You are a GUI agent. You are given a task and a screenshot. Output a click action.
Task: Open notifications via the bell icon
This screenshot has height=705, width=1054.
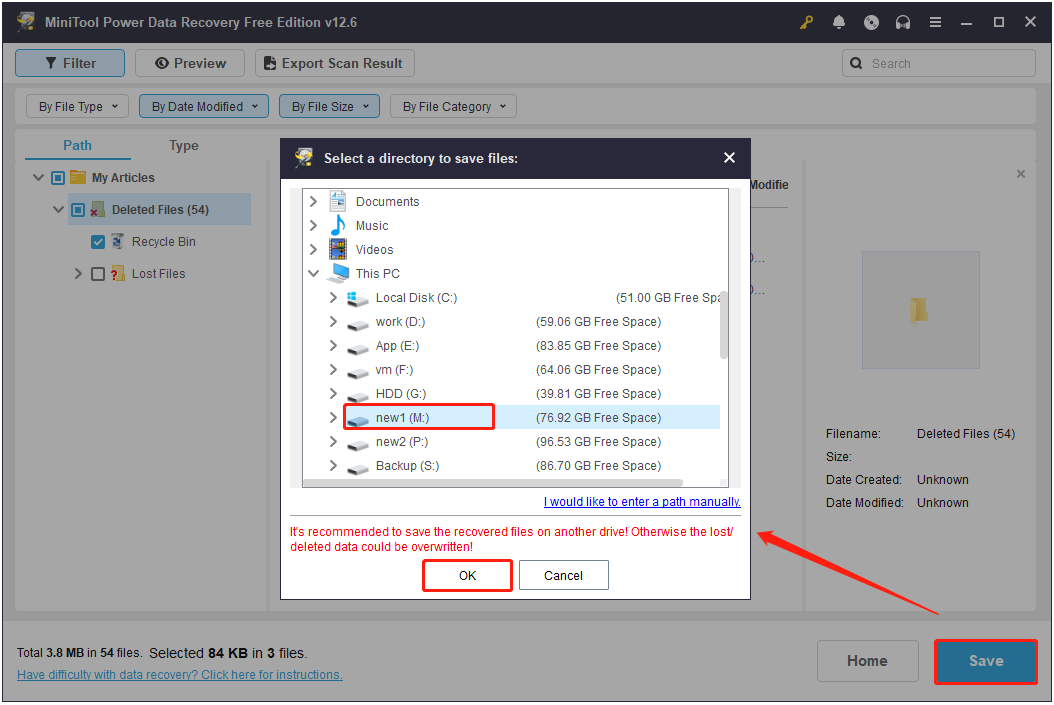(838, 21)
